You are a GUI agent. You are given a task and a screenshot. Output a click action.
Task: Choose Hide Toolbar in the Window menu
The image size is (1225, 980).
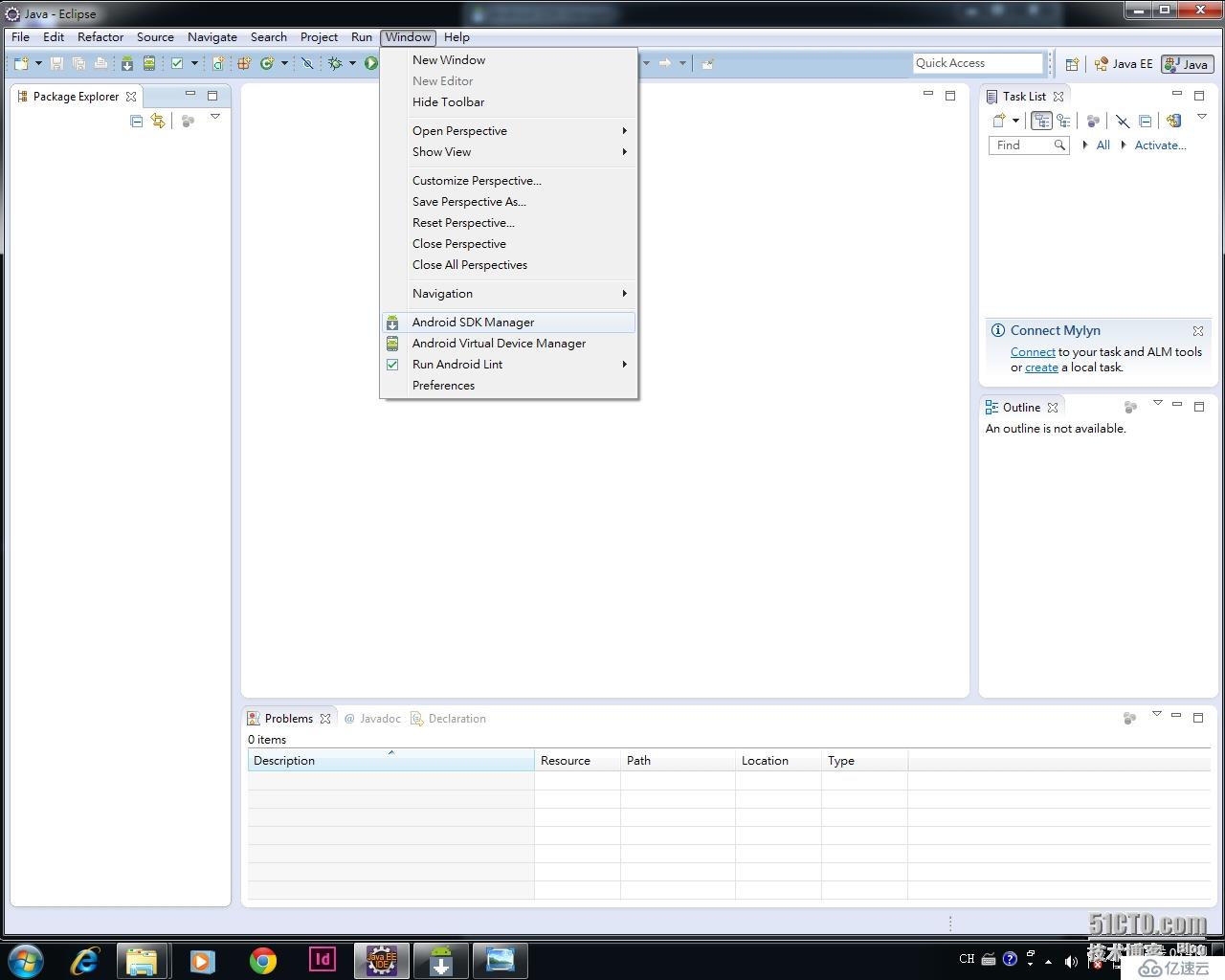pos(509,101)
